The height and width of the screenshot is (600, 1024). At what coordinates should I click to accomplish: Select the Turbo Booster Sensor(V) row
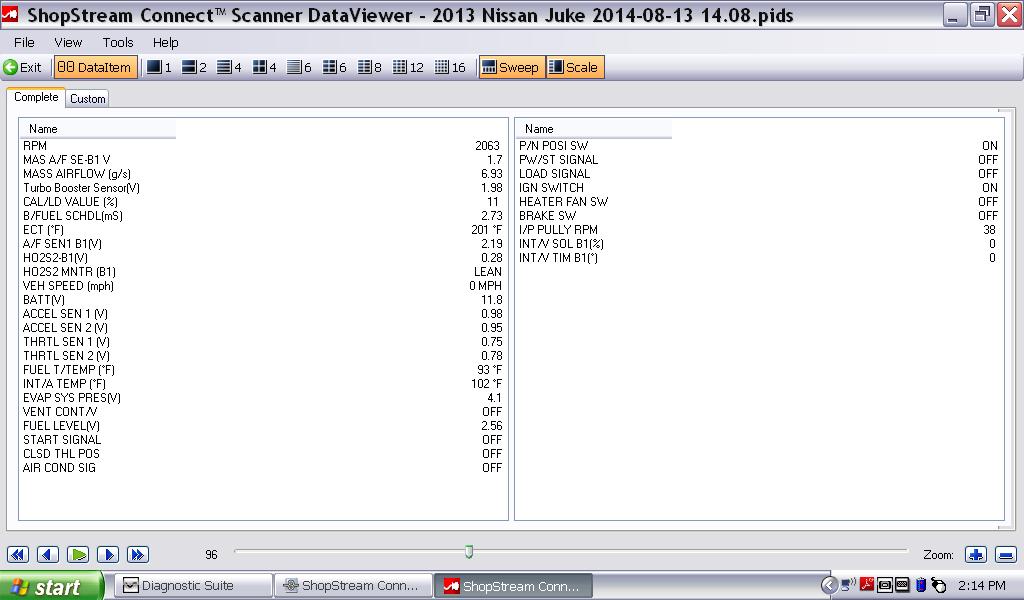263,187
